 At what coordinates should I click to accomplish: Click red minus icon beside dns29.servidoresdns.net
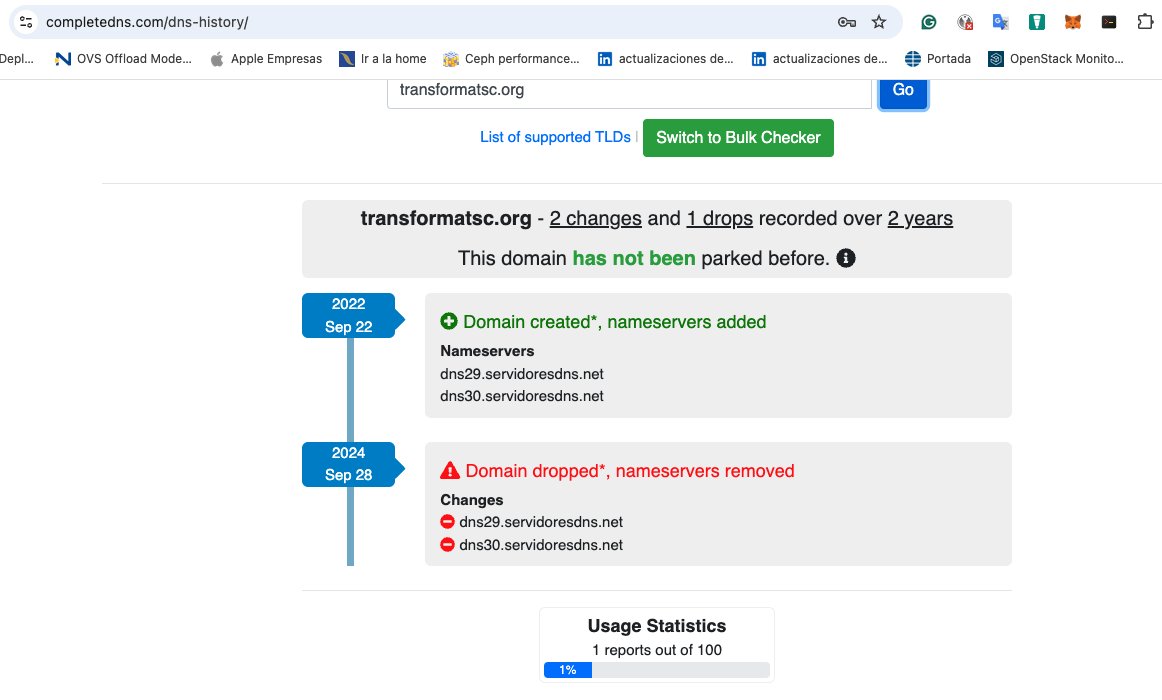pos(447,522)
